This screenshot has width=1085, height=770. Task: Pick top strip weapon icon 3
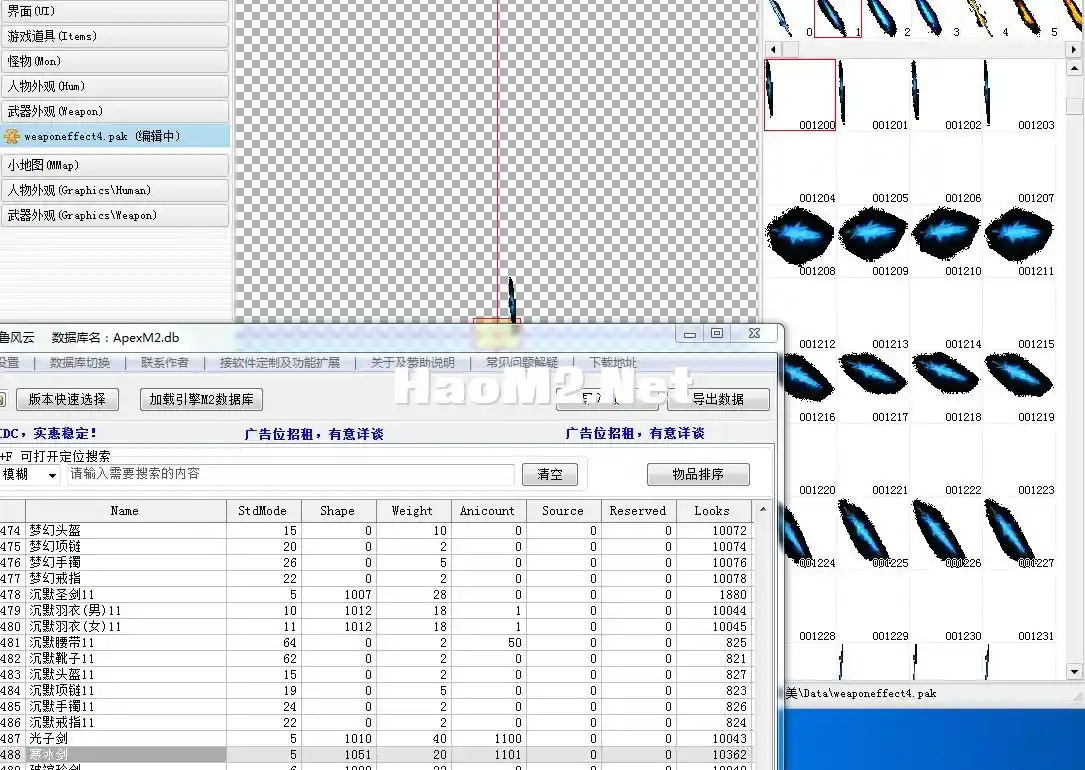pos(936,18)
